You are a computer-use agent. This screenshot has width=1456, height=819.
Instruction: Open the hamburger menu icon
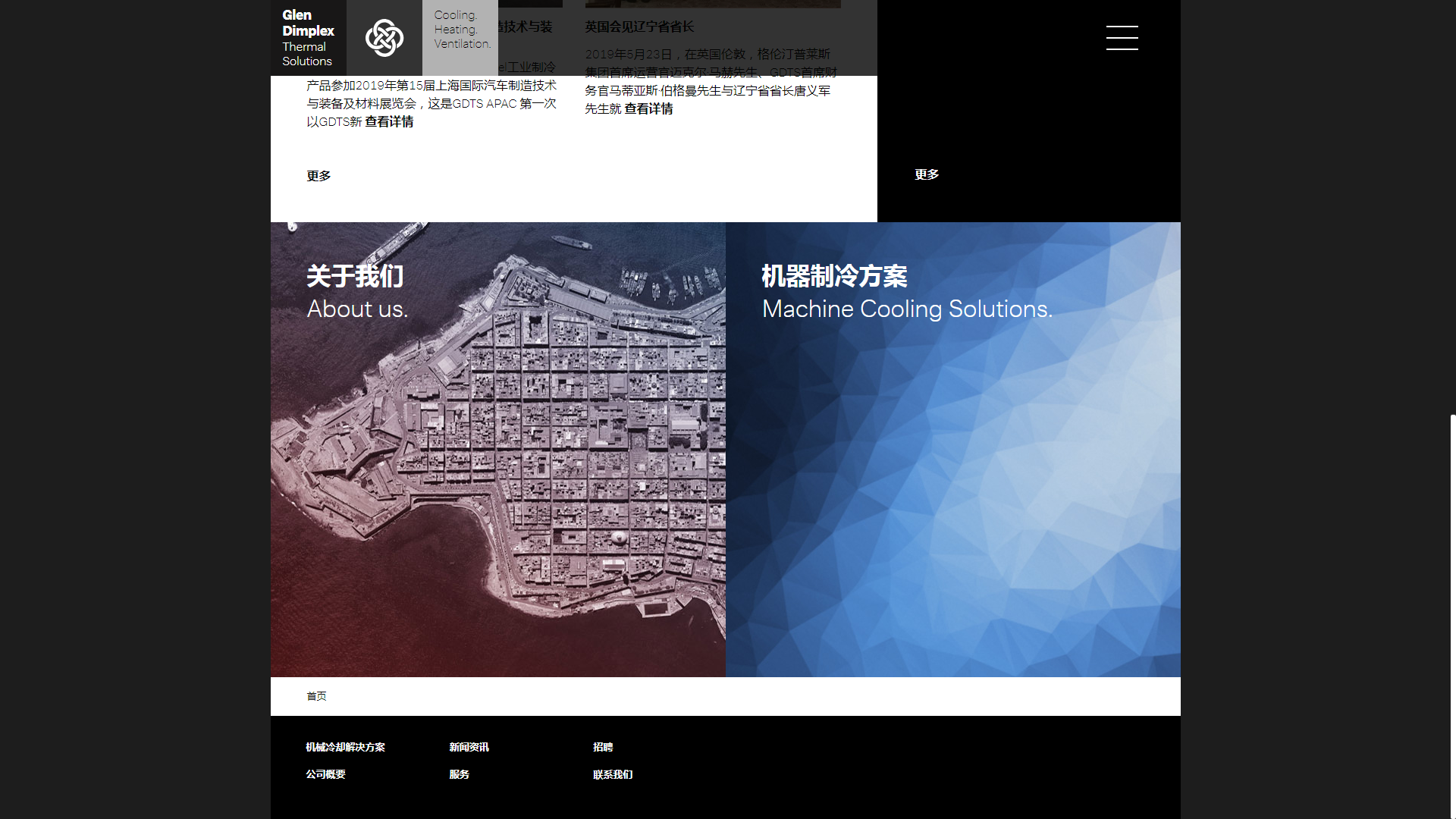tap(1122, 38)
